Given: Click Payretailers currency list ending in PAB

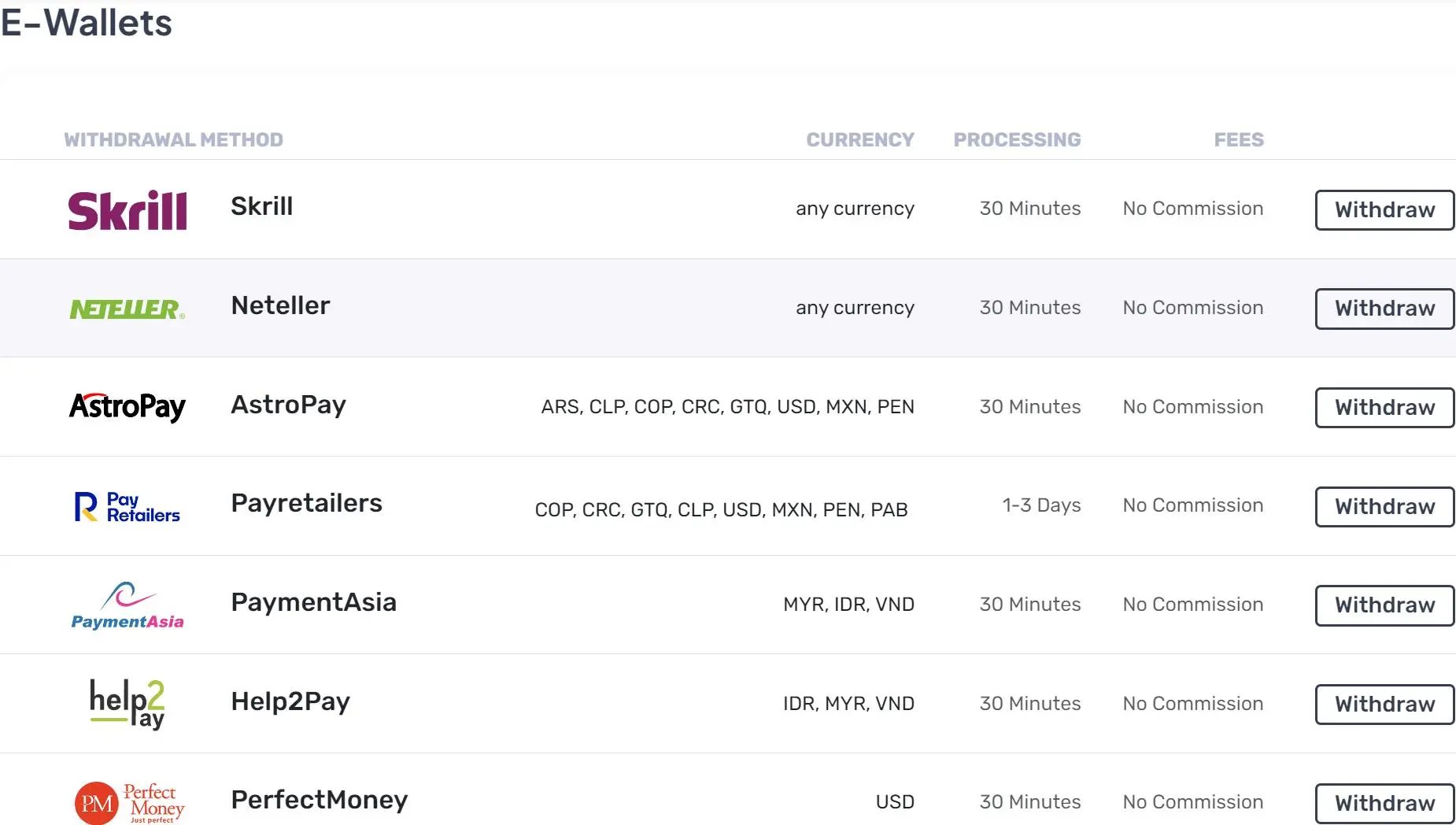Looking at the screenshot, I should (722, 510).
